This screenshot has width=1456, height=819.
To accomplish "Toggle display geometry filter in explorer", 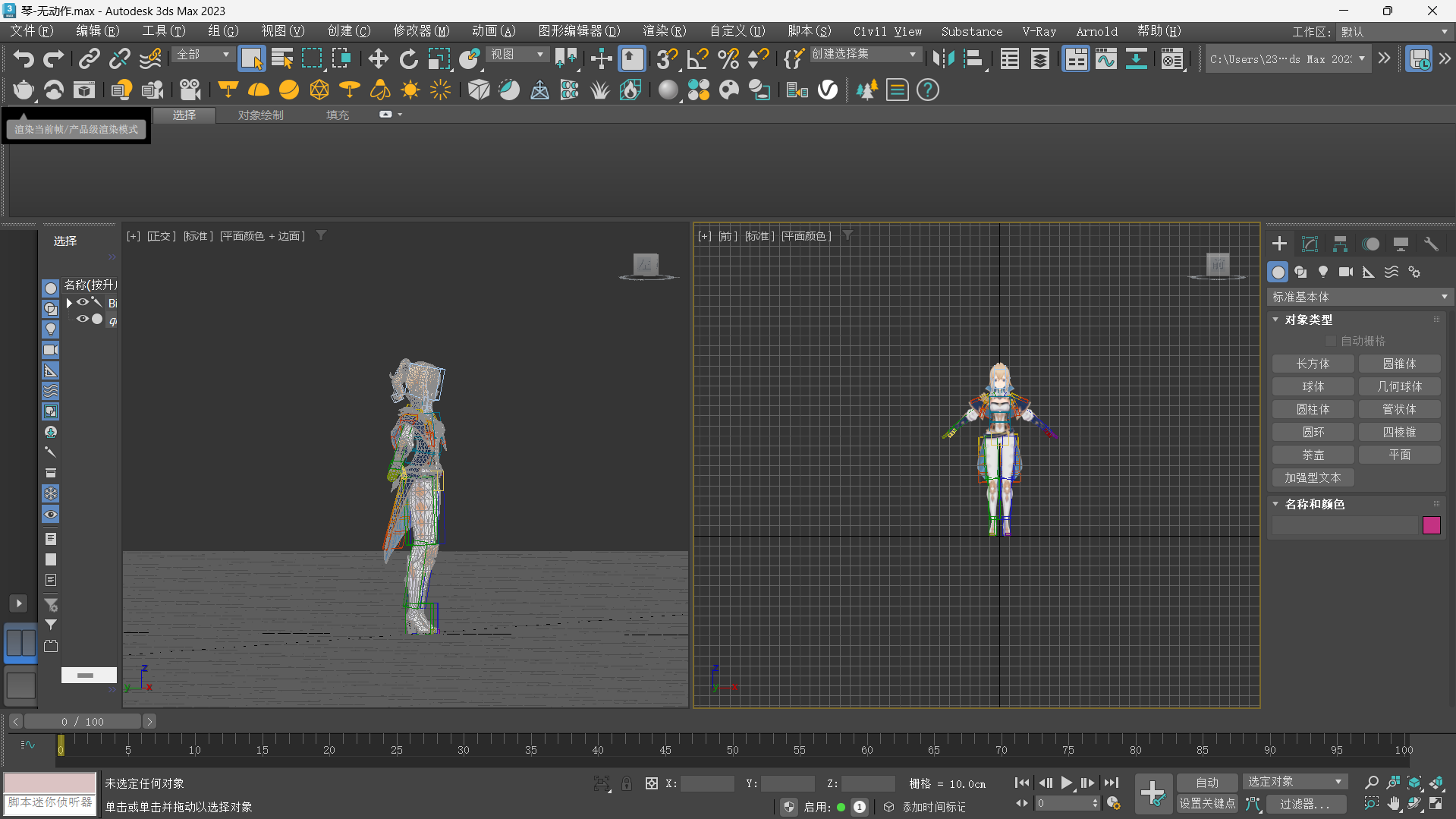I will (x=51, y=288).
